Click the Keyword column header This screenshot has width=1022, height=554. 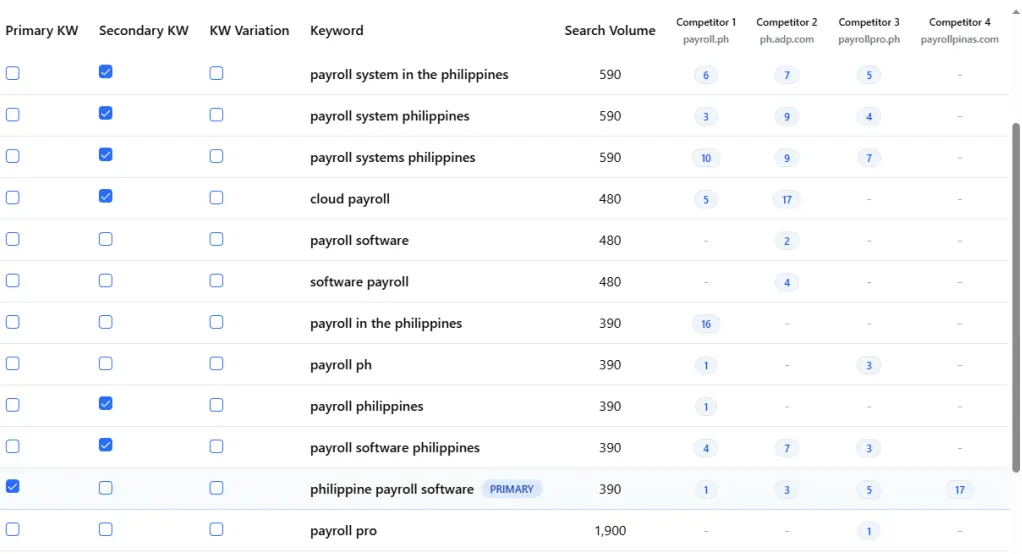click(x=336, y=31)
